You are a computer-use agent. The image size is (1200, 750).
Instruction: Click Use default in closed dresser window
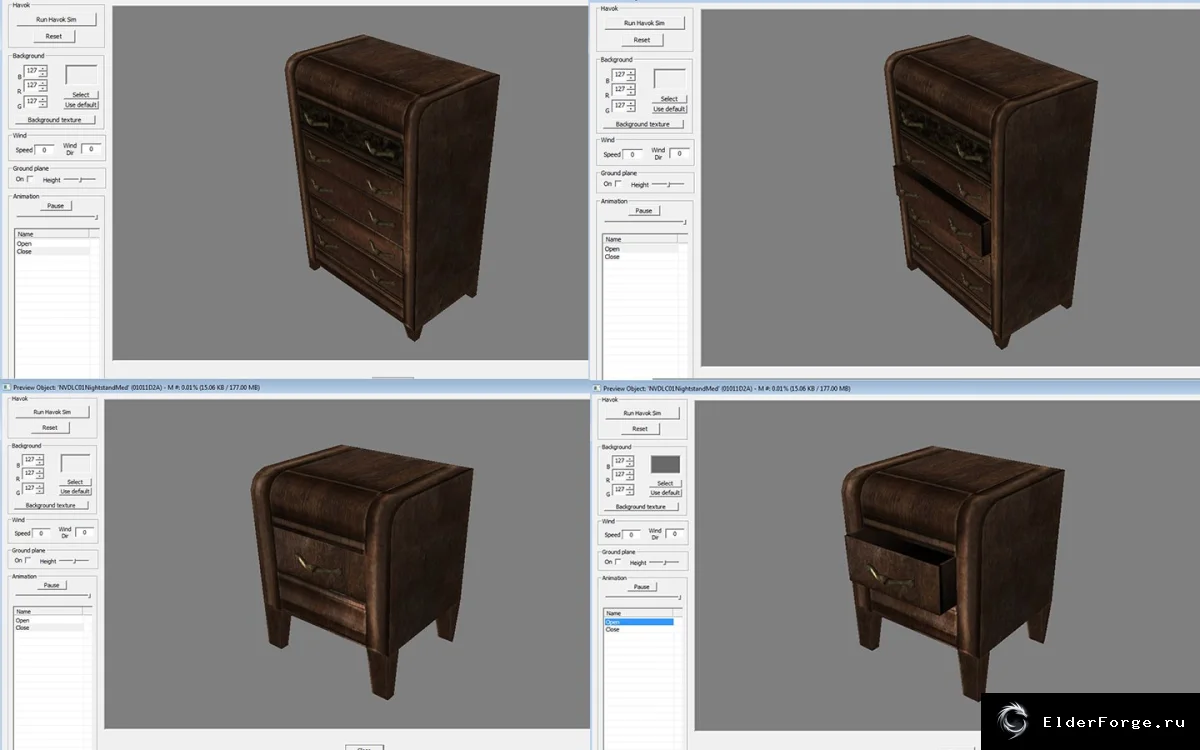[x=81, y=104]
